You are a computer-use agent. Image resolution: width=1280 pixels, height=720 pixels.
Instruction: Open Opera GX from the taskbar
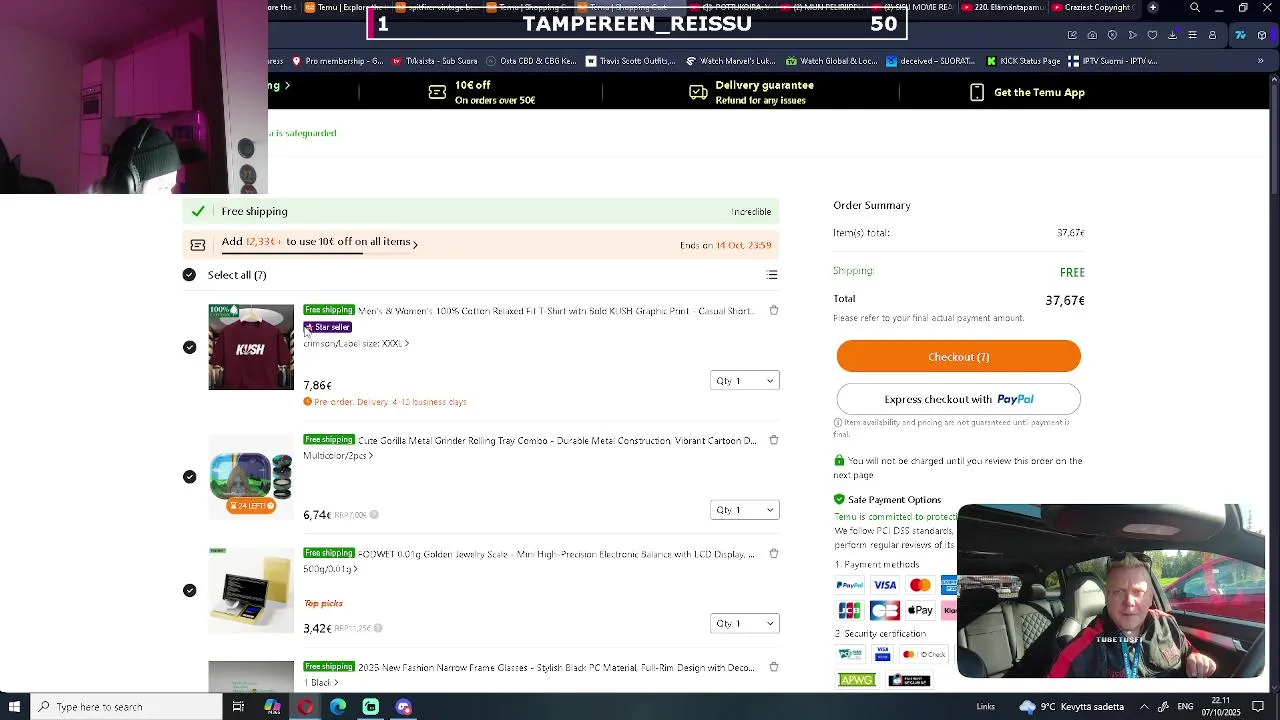(305, 707)
